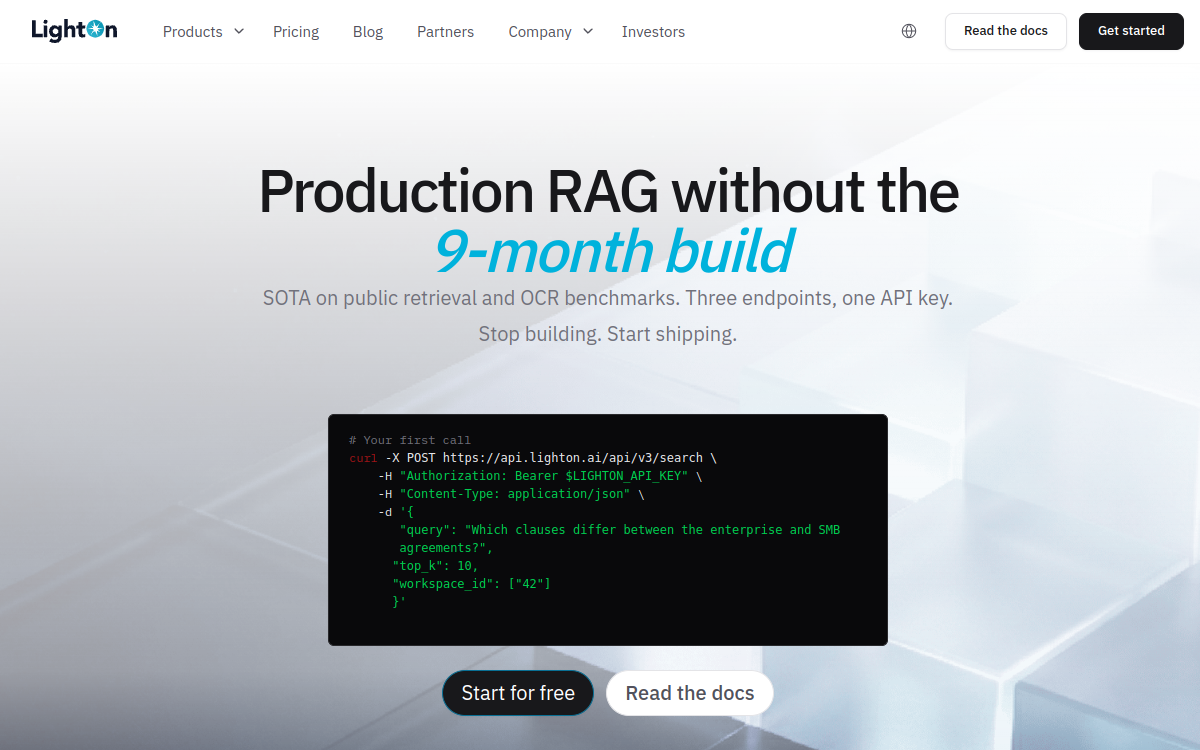This screenshot has height=750, width=1200.
Task: Click Read the docs below the code block
Action: click(690, 693)
